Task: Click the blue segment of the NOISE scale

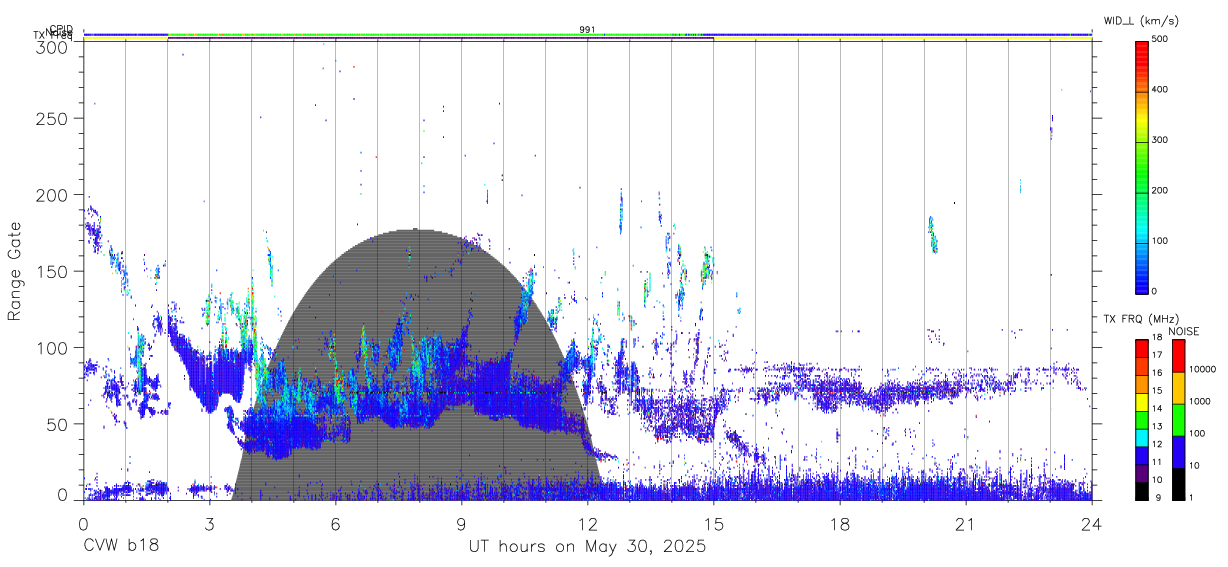Action: [1178, 452]
